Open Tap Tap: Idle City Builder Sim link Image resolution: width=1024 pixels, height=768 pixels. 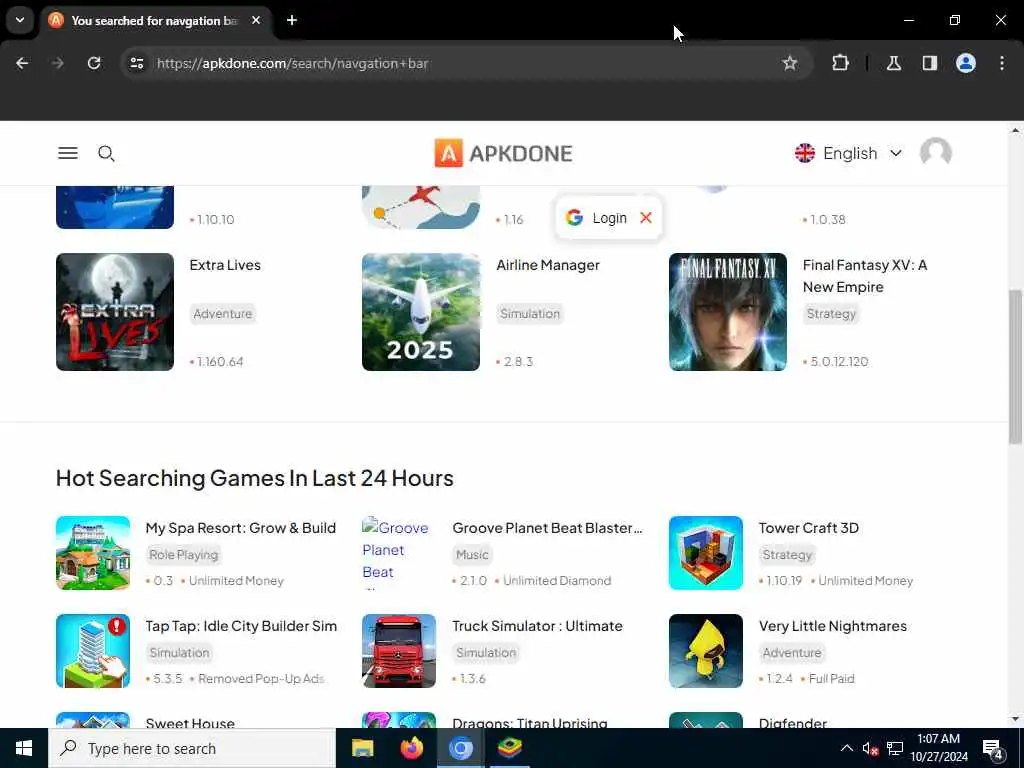[241, 626]
